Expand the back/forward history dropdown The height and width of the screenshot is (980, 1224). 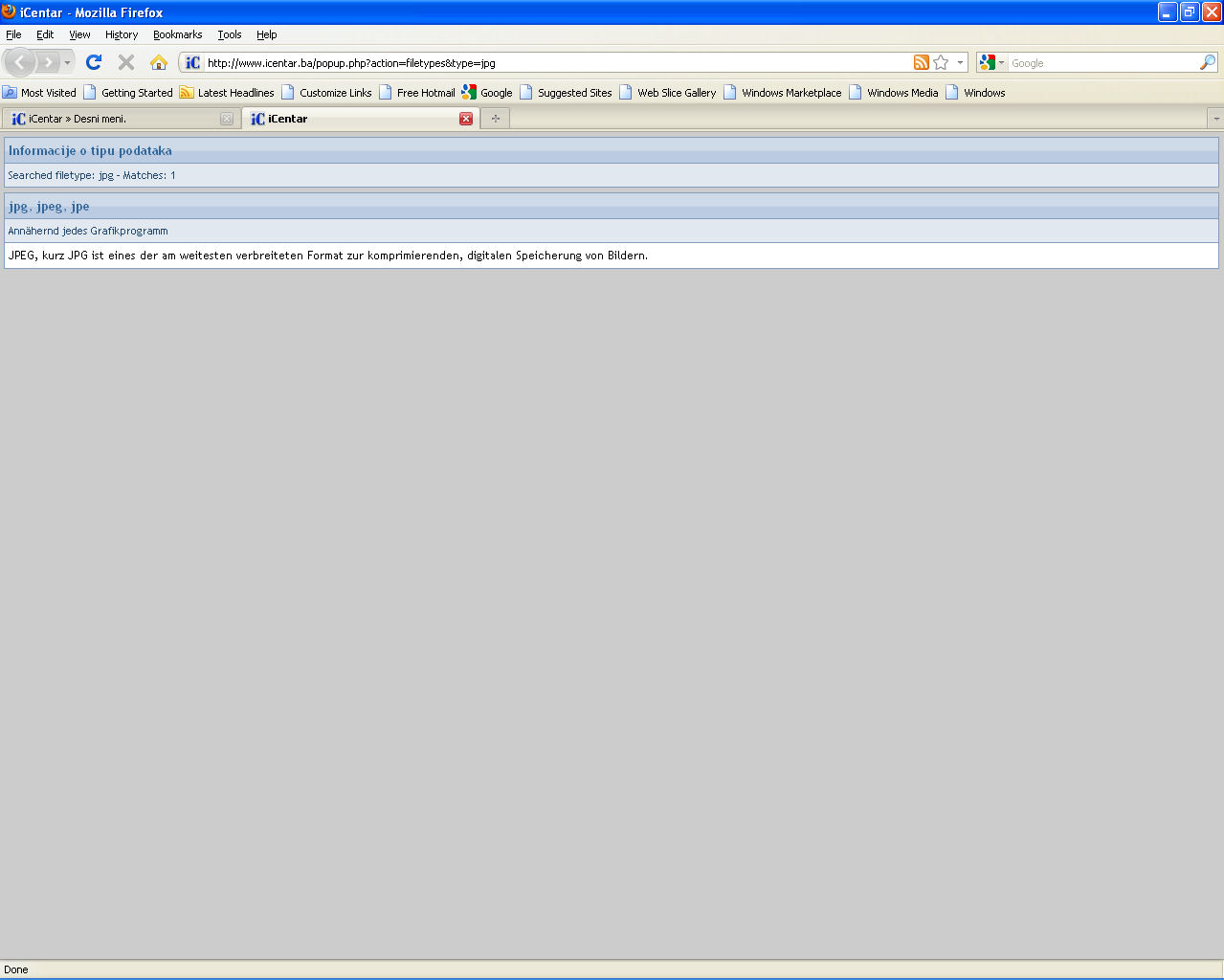coord(67,62)
